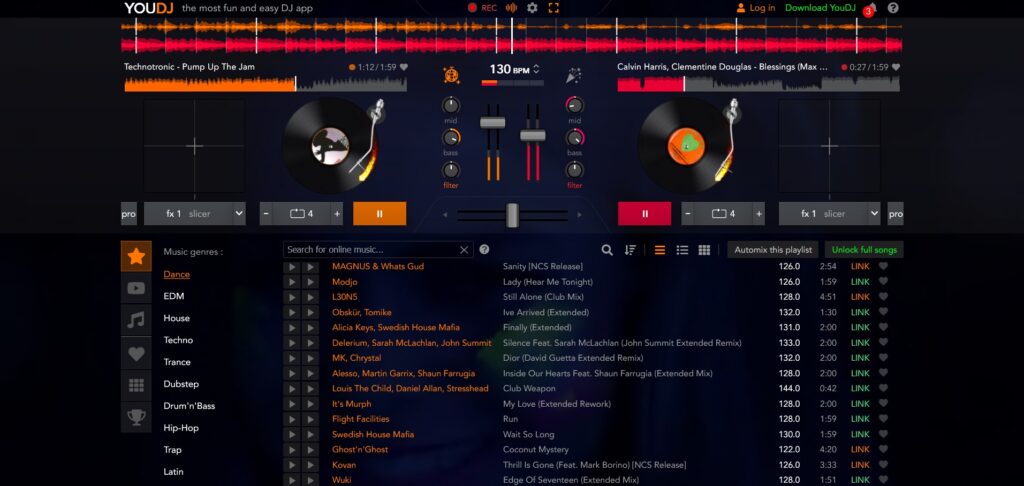1024x486 pixels.
Task: Pause the left deck playback
Action: coord(379,214)
